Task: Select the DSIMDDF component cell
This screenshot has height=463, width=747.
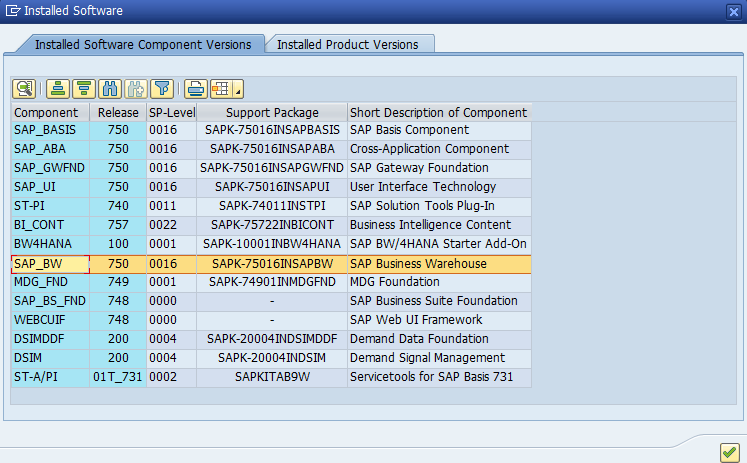Action: 50,340
